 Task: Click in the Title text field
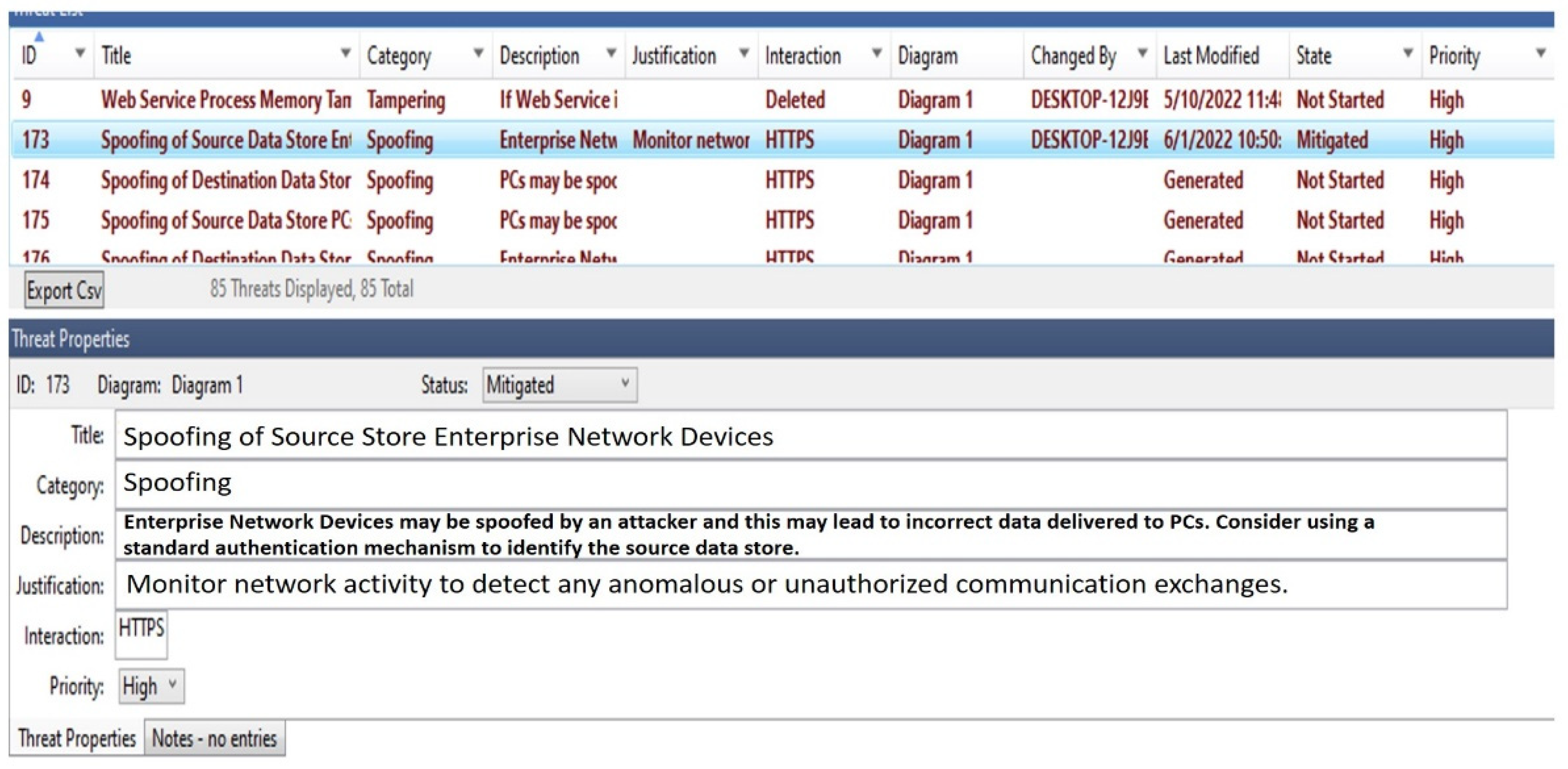point(810,436)
